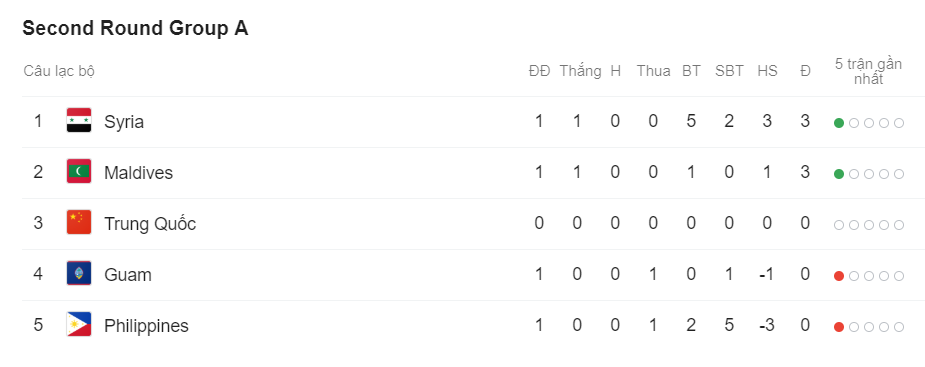Click the Câu lạc bộ column header
Image resolution: width=925 pixels, height=367 pixels.
coord(59,71)
